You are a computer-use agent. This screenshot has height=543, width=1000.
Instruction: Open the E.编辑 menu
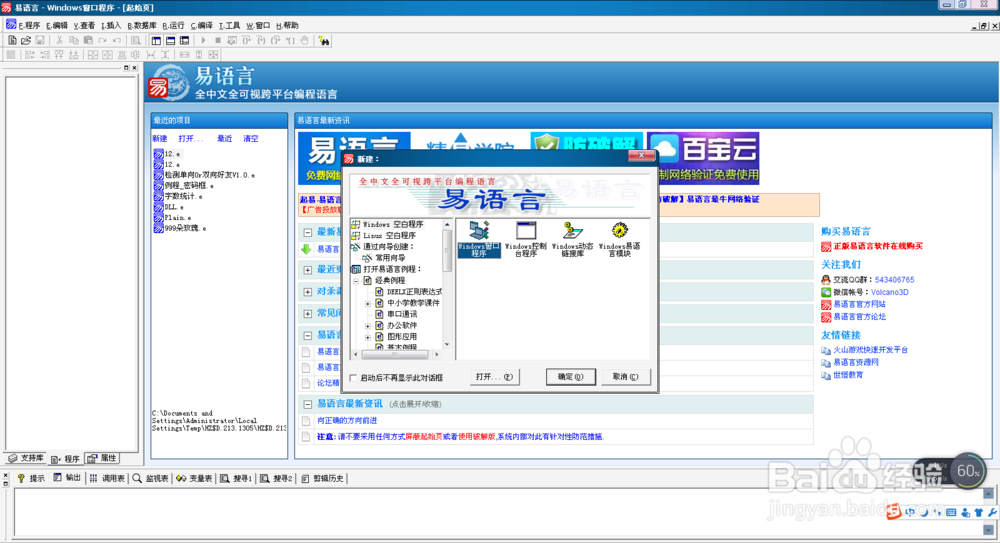coord(57,26)
